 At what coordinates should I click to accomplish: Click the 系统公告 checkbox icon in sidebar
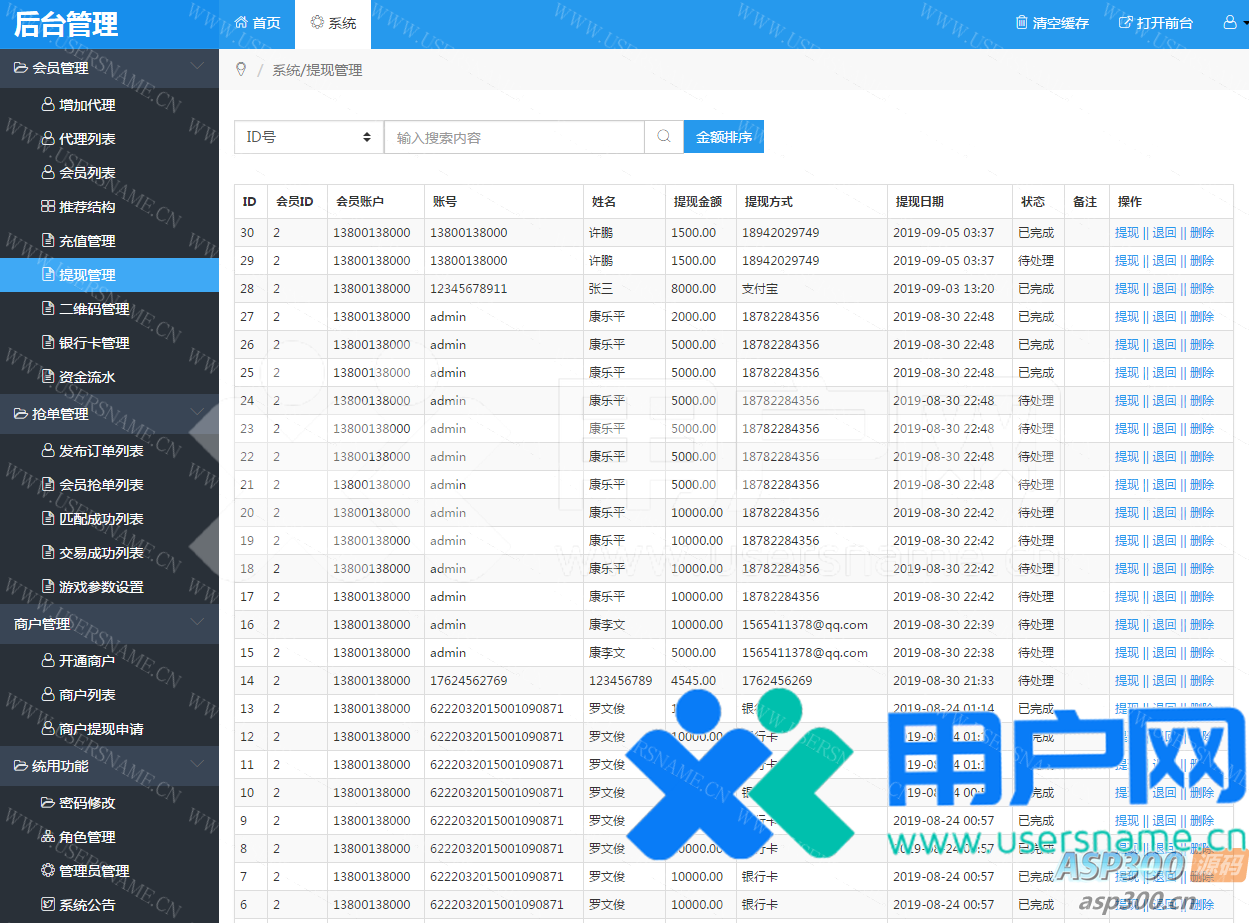pyautogui.click(x=47, y=905)
